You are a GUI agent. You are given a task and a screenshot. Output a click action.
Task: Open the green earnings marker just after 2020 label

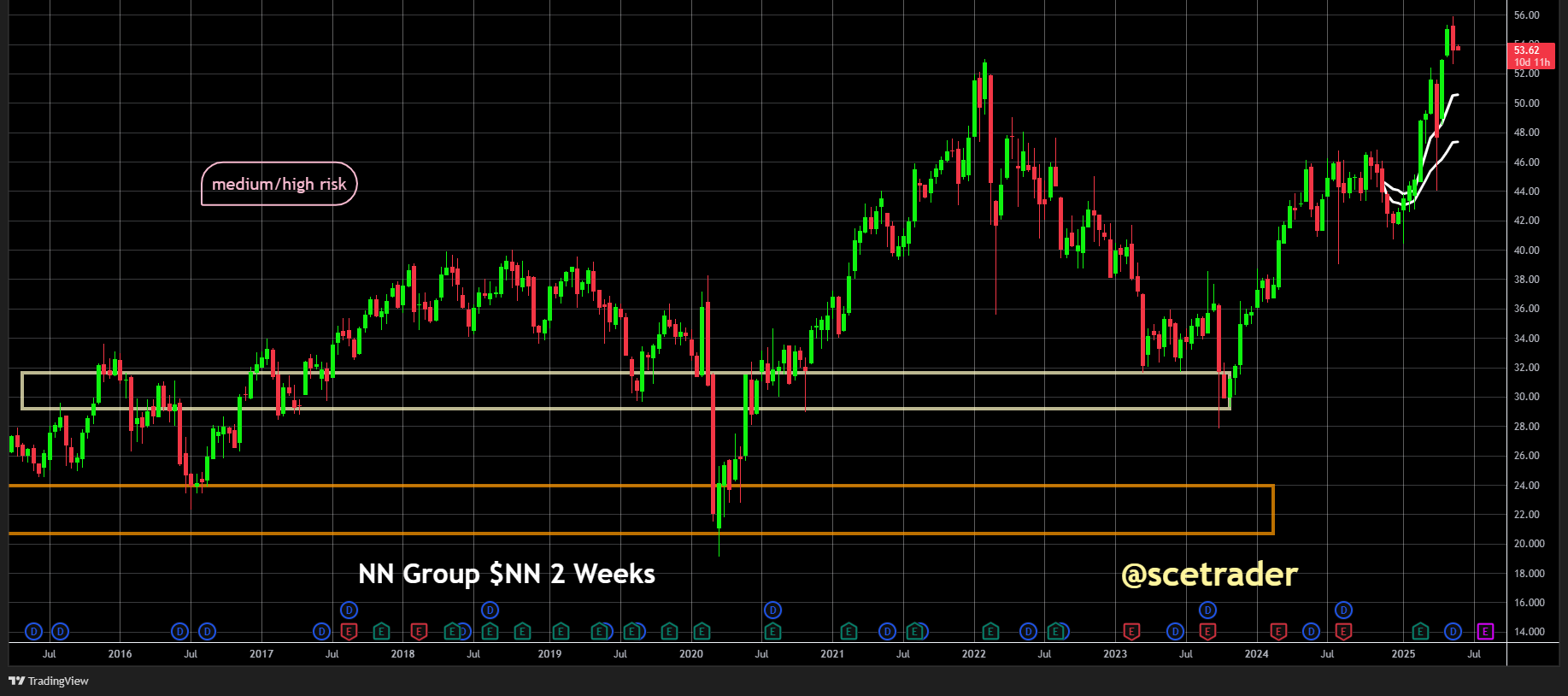point(702,632)
